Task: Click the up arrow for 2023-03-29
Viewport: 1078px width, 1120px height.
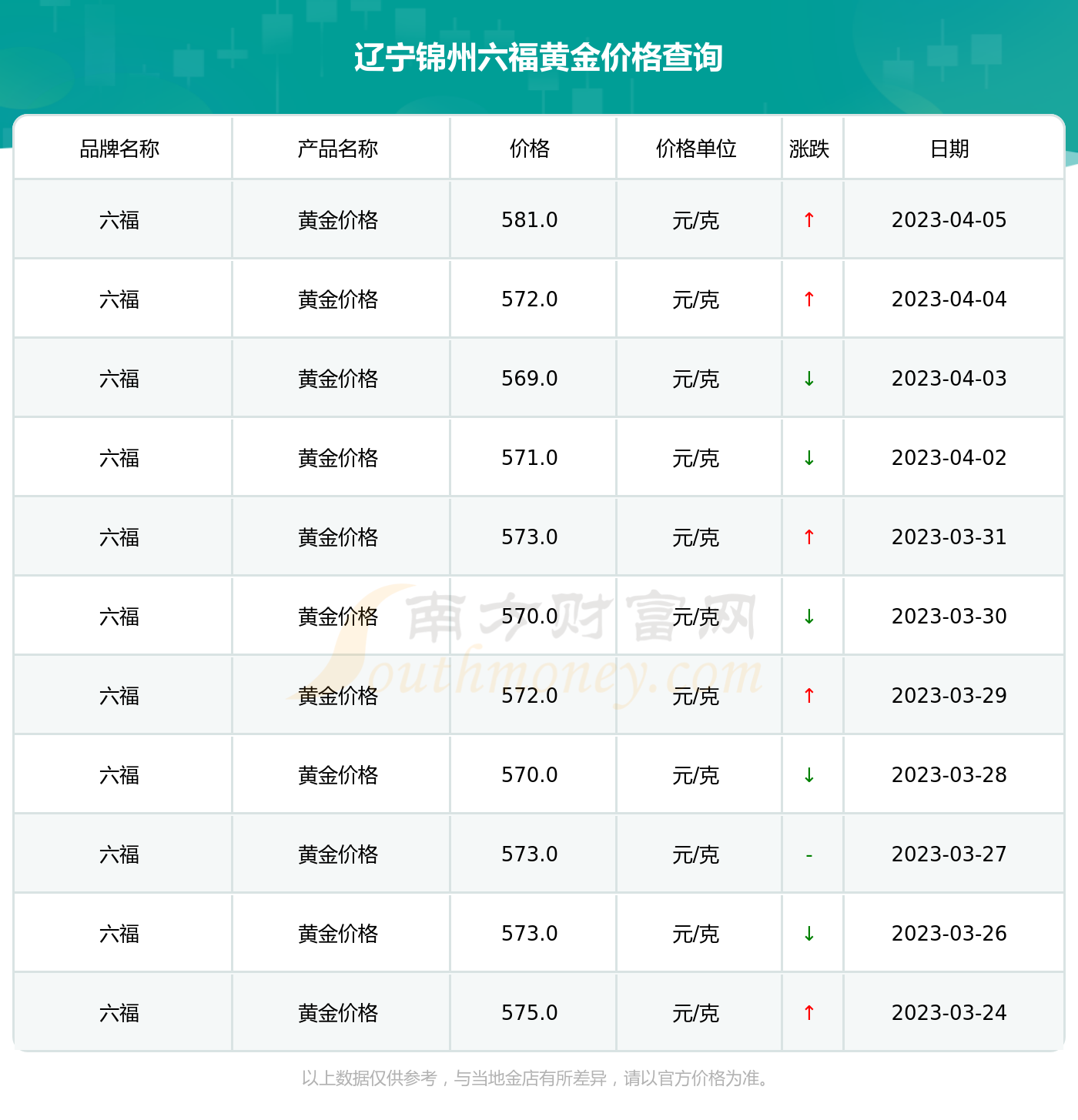Action: tap(809, 696)
